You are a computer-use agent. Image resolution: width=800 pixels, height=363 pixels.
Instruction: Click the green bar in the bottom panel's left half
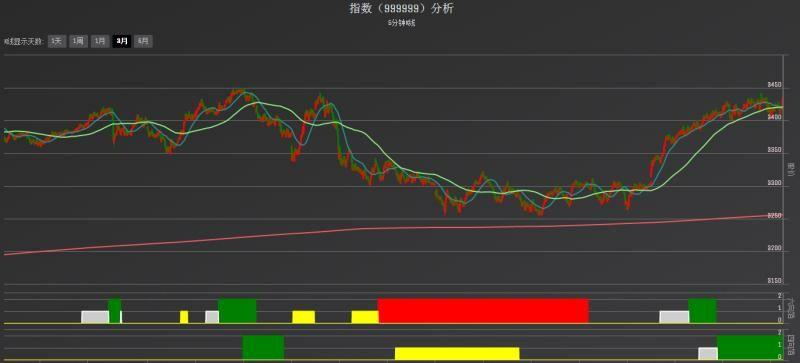pos(263,347)
